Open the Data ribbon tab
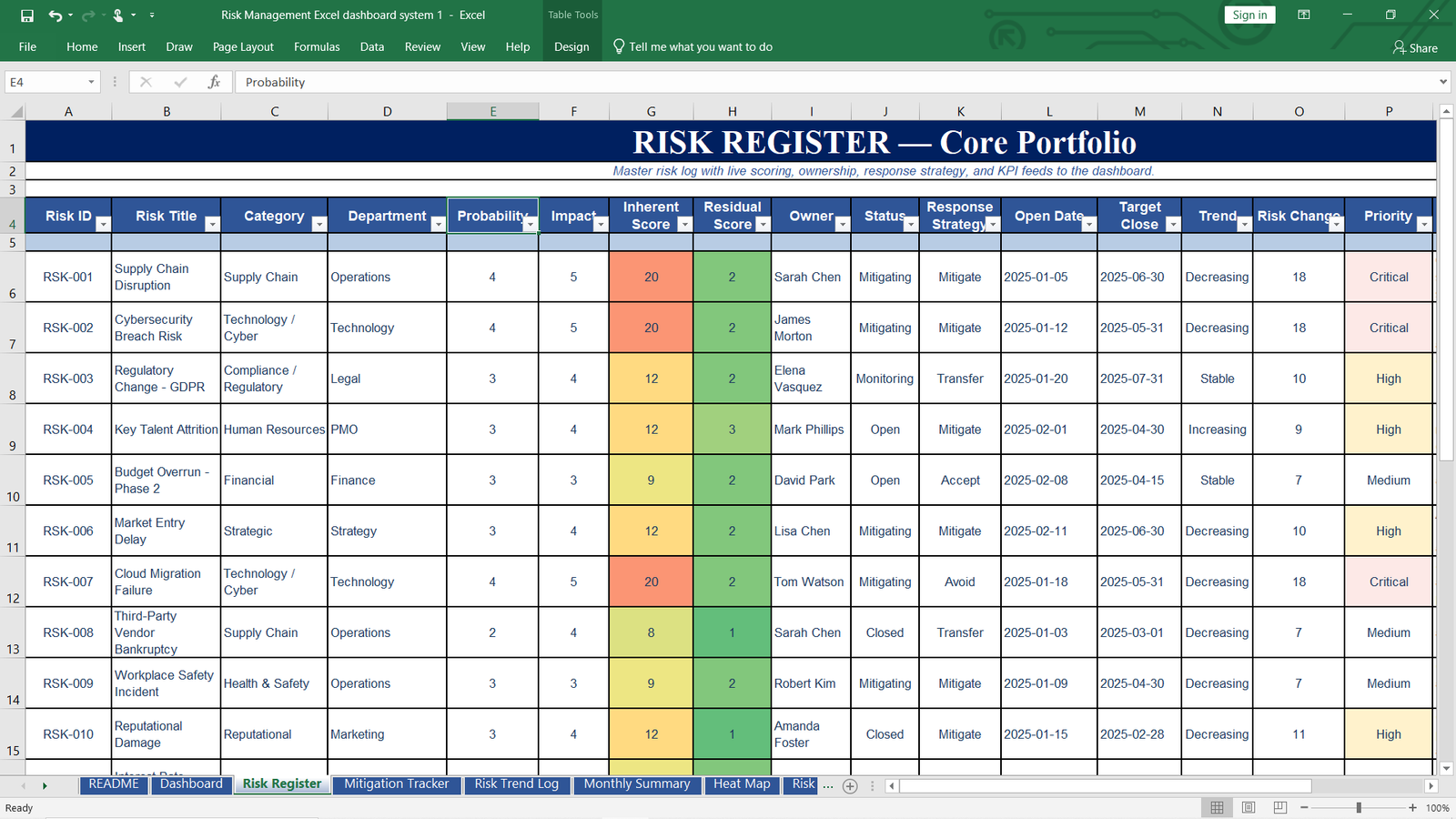Image resolution: width=1456 pixels, height=819 pixels. [x=372, y=47]
